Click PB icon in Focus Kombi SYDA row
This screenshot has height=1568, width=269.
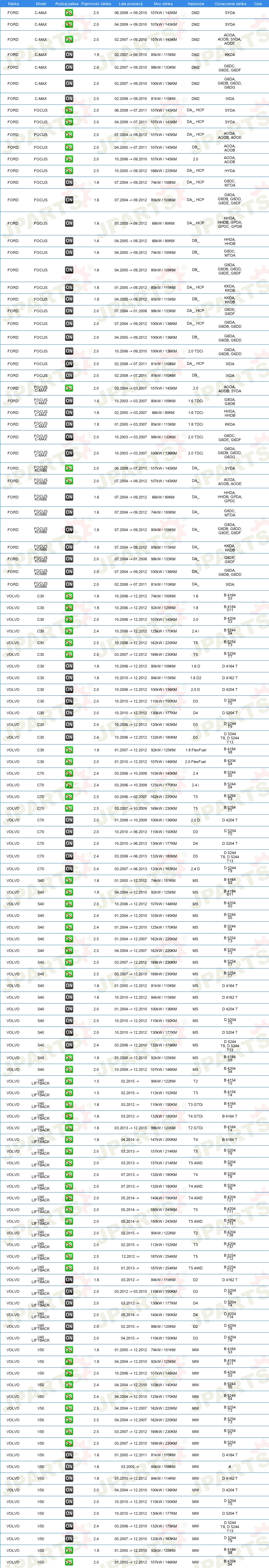click(x=69, y=469)
